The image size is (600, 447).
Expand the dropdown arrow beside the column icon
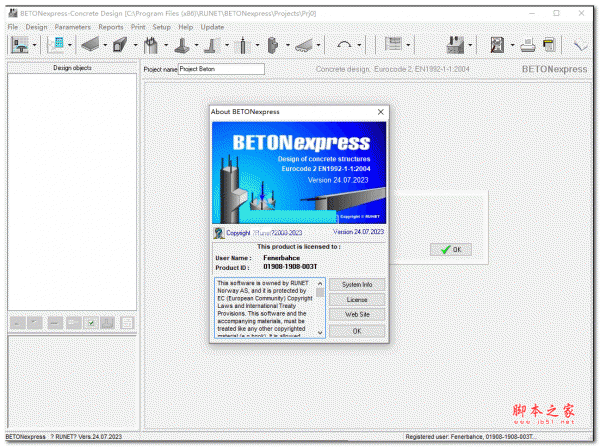(165, 46)
